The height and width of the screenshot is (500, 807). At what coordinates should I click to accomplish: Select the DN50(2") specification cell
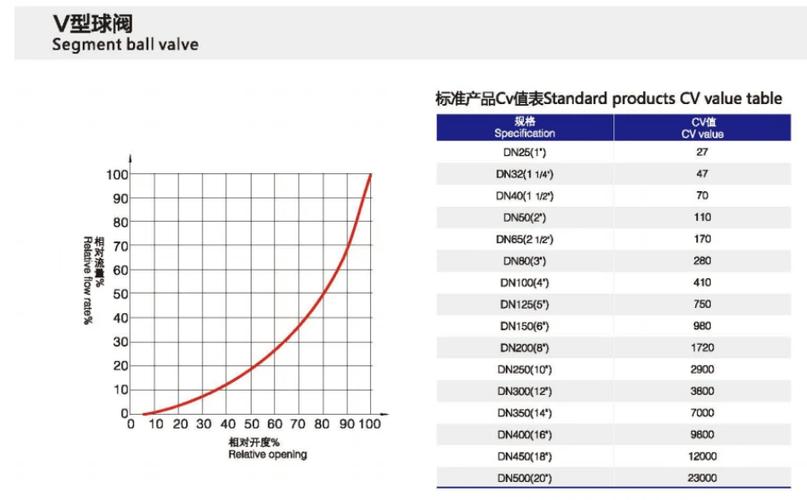[x=525, y=217]
